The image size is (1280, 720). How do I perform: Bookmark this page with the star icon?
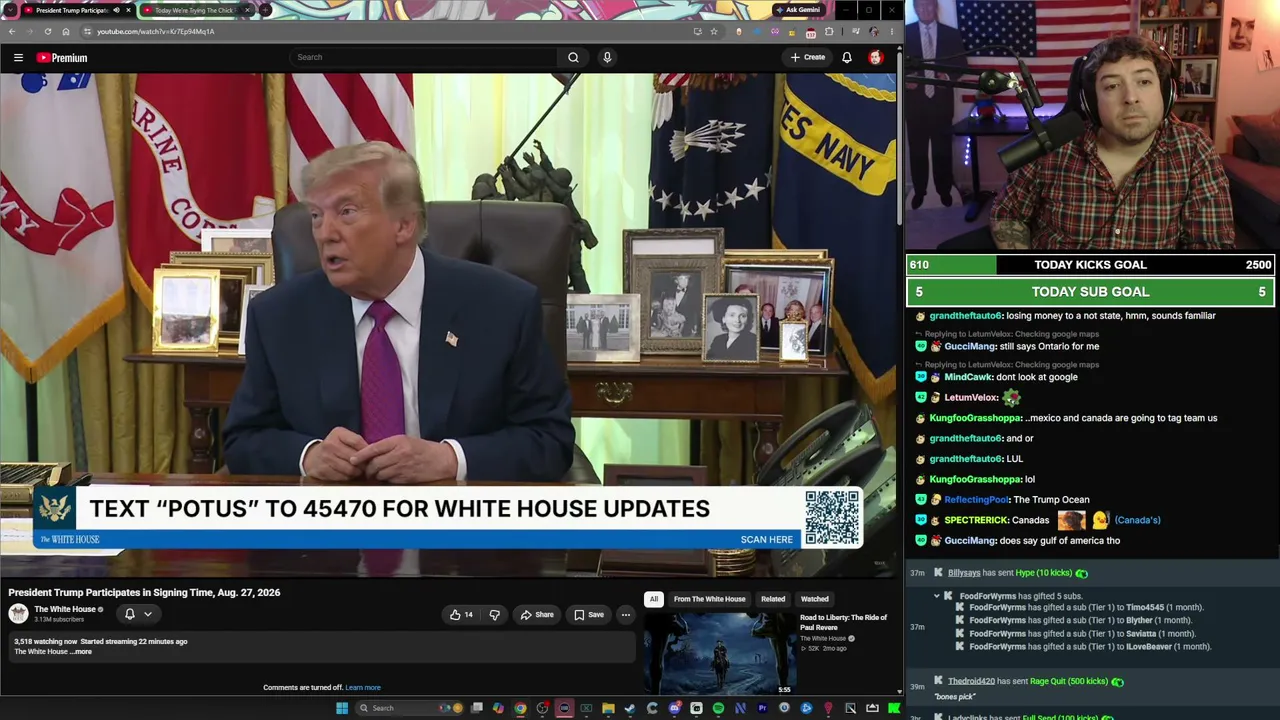(x=714, y=31)
